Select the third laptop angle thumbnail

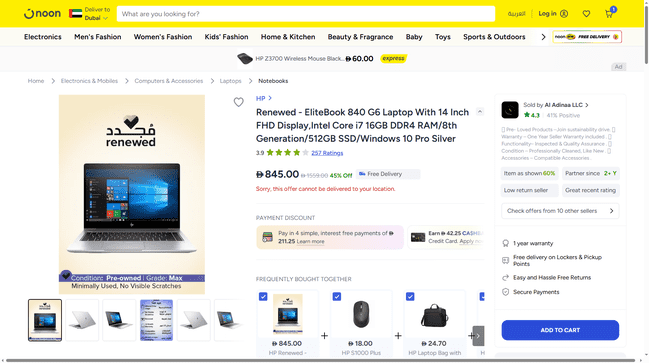coord(119,320)
